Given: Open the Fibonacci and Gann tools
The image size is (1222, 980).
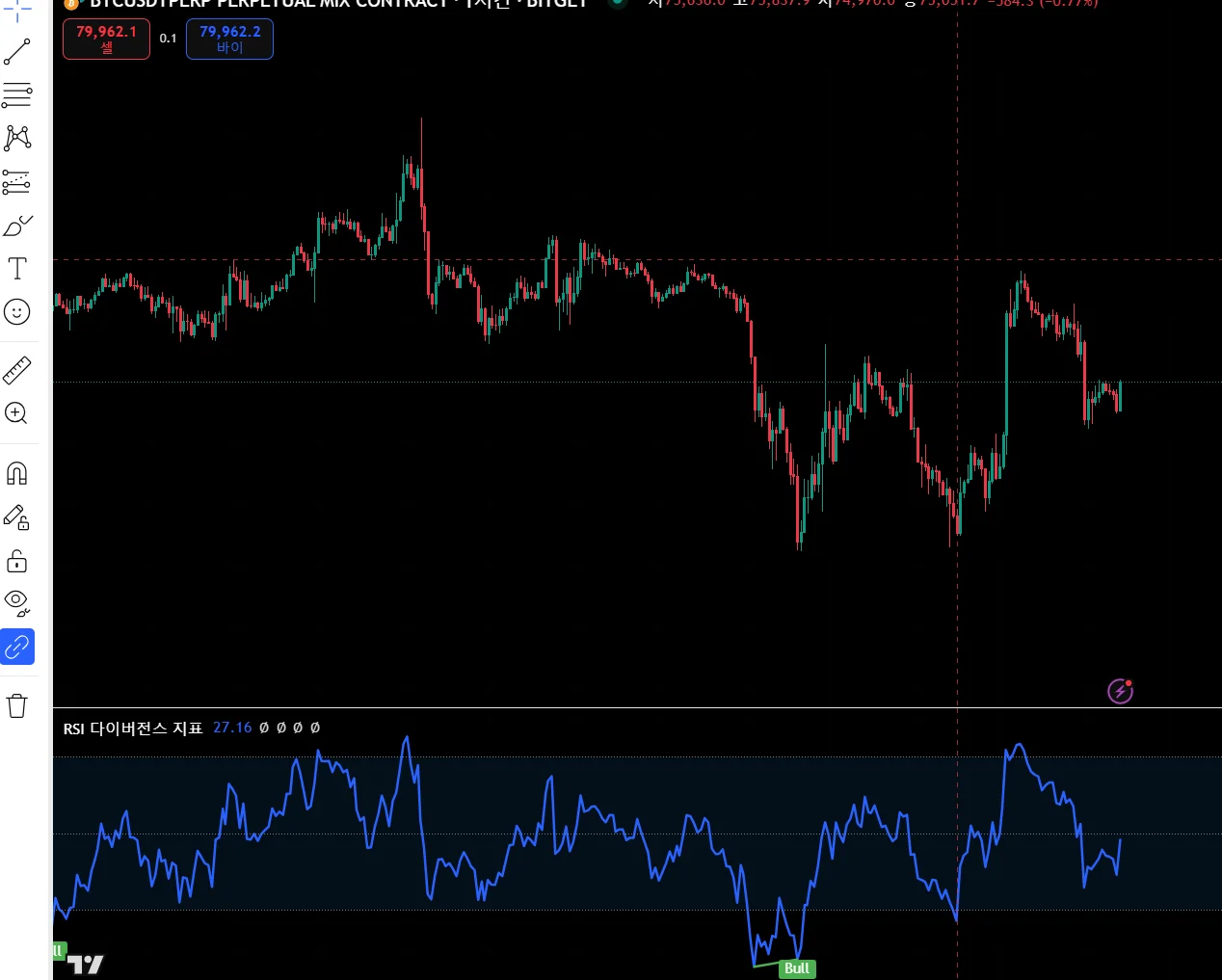Looking at the screenshot, I should (17, 94).
